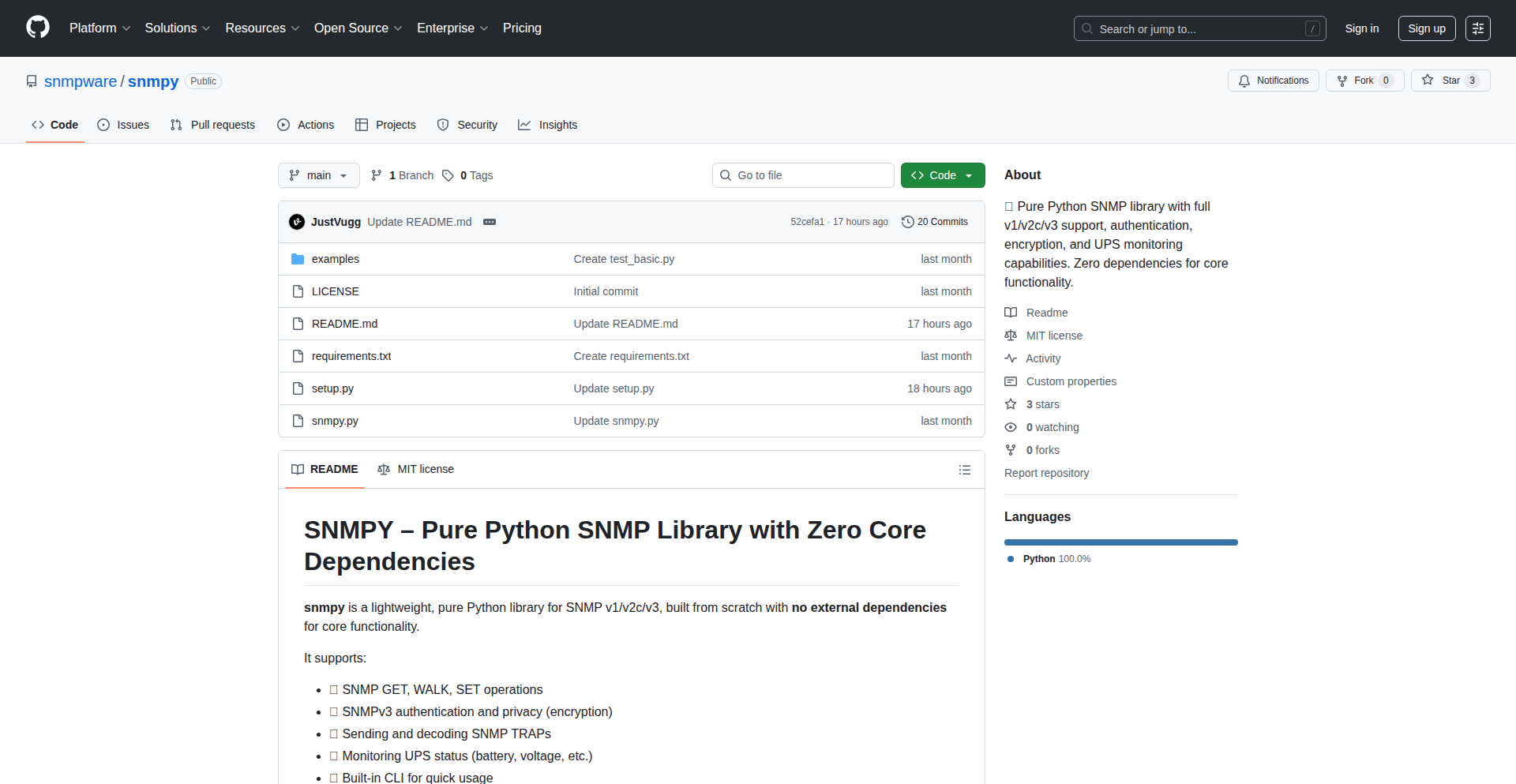The width and height of the screenshot is (1516, 784).
Task: Open the Notifications bell button
Action: (x=1273, y=81)
